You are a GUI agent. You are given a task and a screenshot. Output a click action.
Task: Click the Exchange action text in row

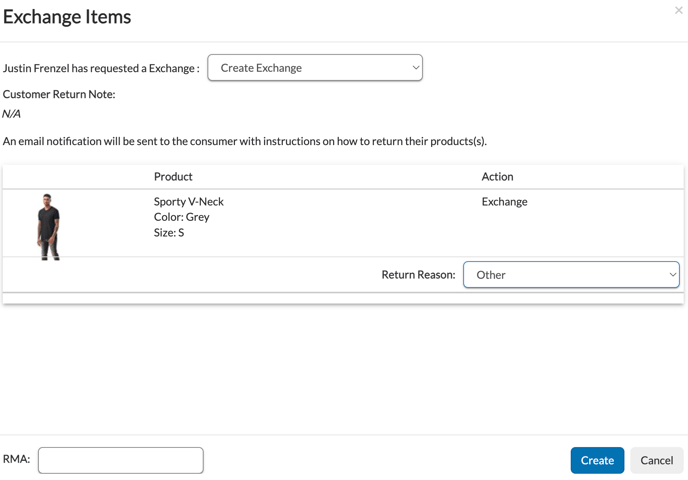click(504, 202)
